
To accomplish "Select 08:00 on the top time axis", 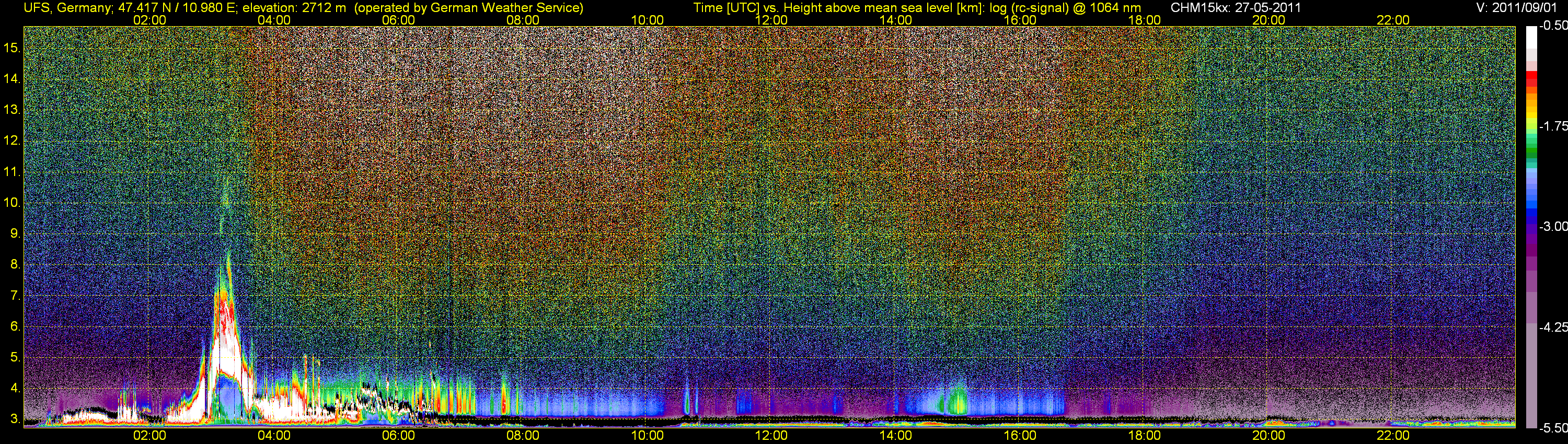I will click(x=523, y=20).
